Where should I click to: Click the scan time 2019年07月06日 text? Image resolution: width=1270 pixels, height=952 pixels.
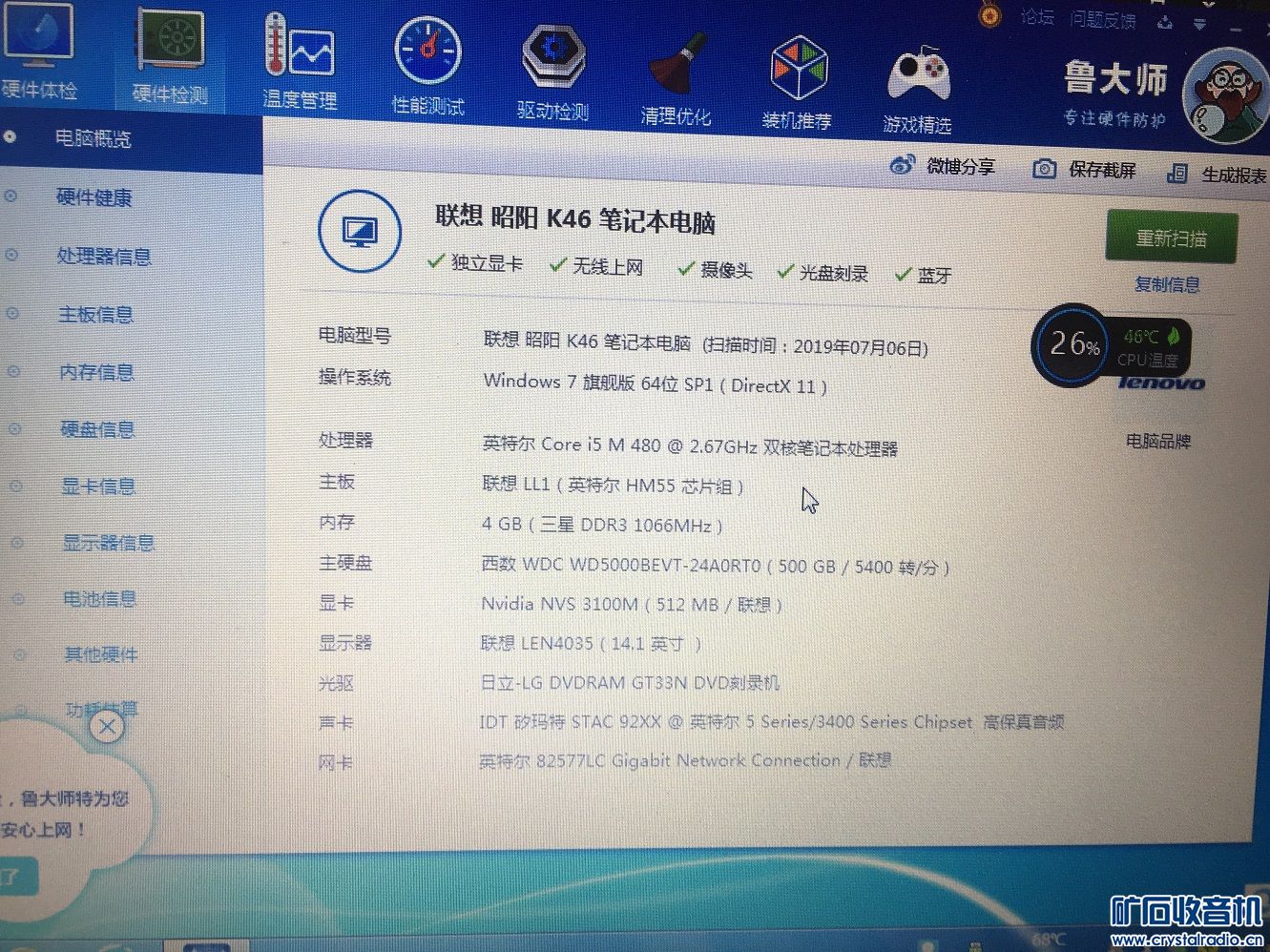click(x=815, y=347)
